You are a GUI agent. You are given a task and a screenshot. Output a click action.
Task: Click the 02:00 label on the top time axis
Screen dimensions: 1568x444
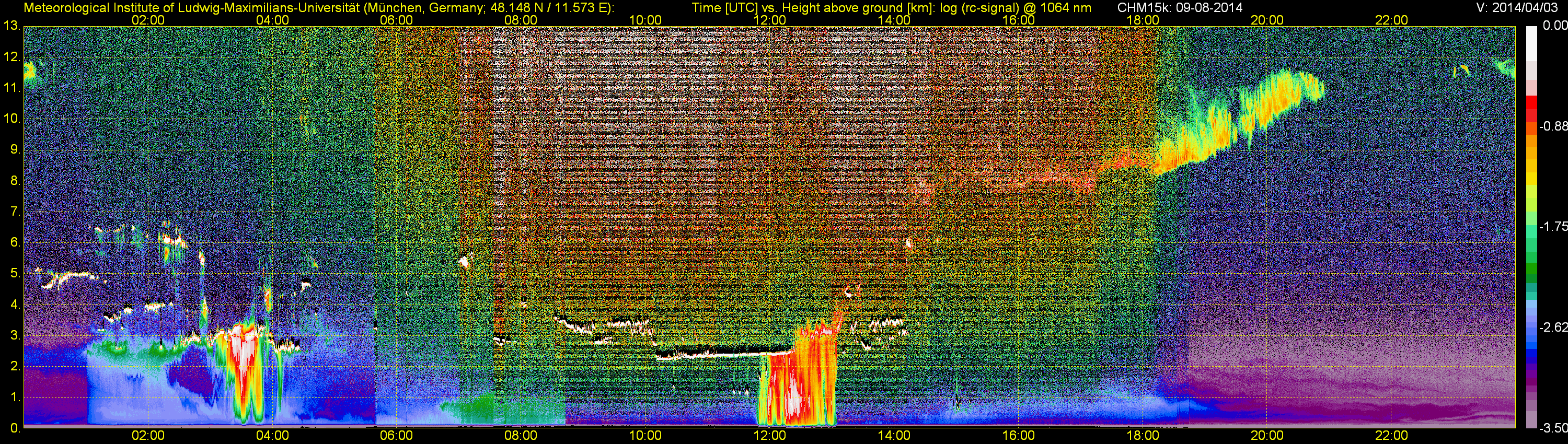point(148,20)
